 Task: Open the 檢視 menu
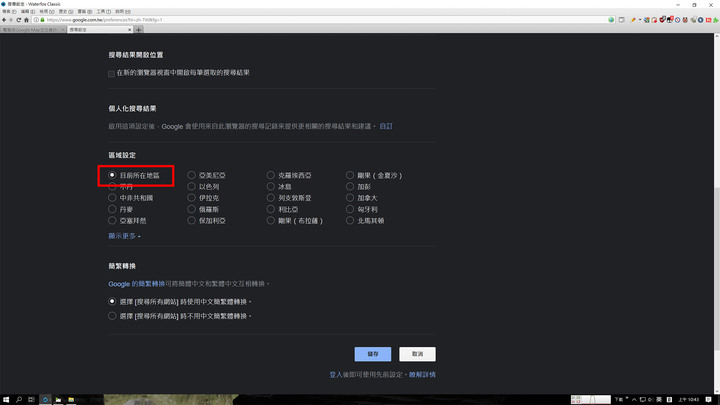[x=47, y=11]
